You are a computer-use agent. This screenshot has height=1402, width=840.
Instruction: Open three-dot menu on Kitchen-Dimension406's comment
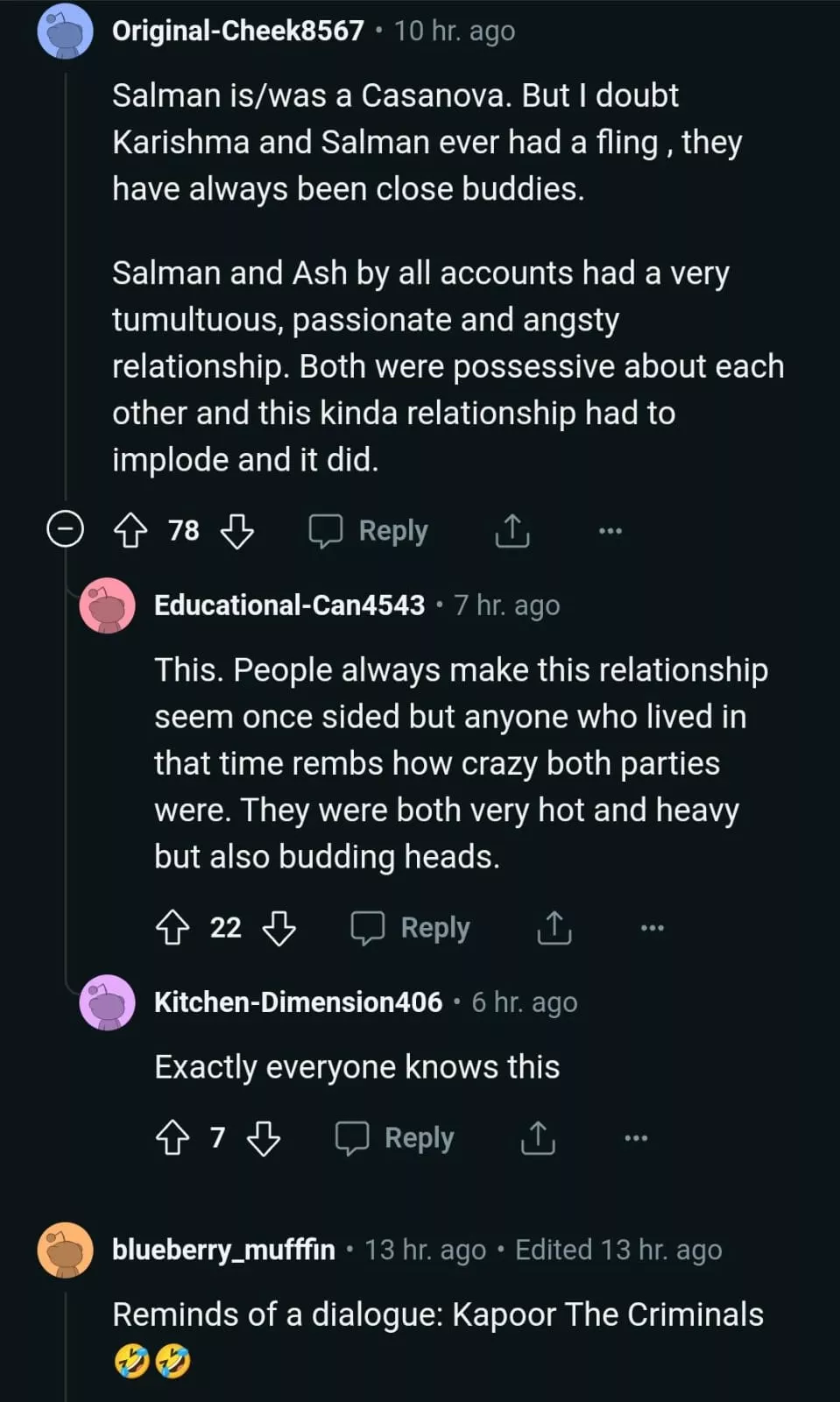[636, 1138]
